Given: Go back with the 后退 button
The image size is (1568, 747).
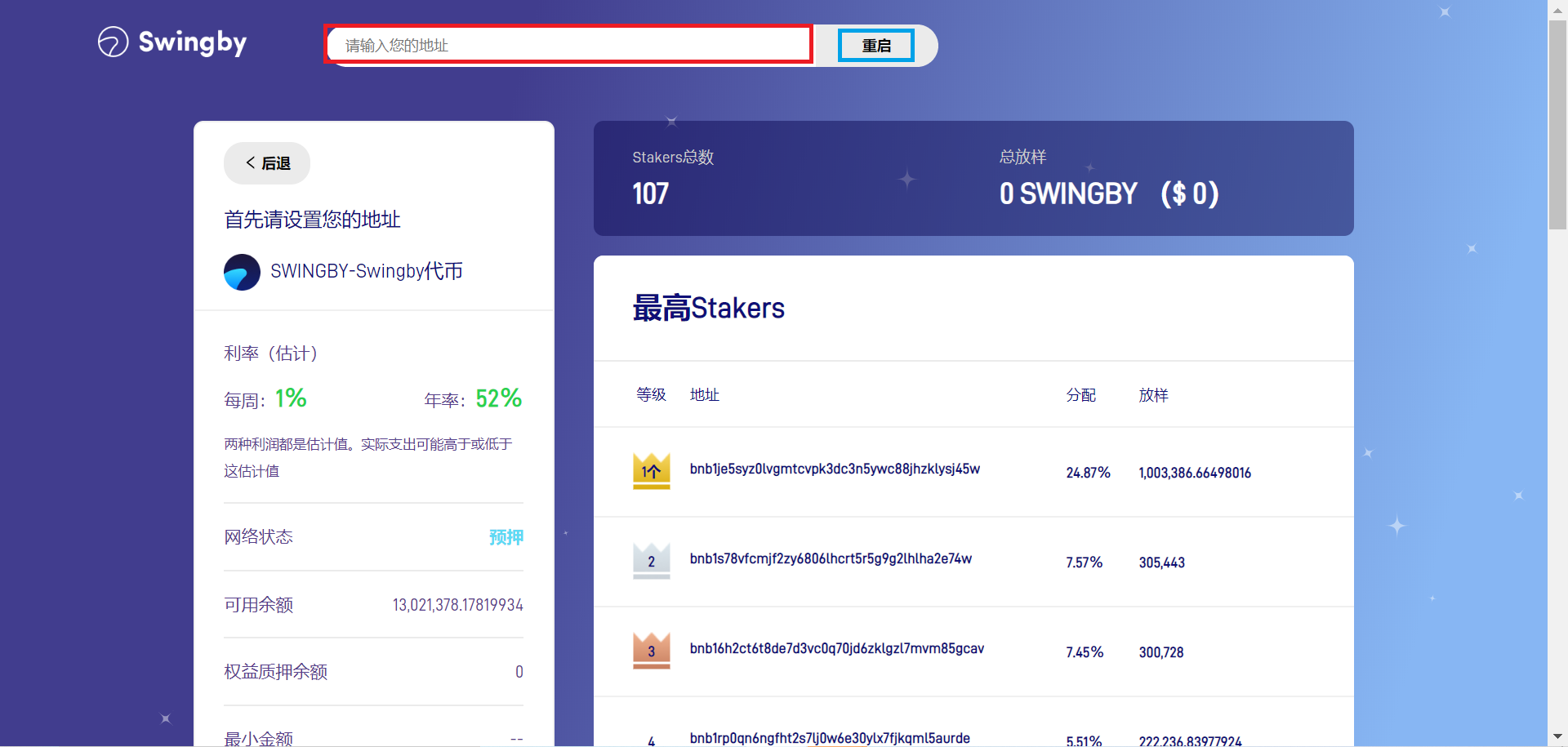Looking at the screenshot, I should (x=267, y=163).
